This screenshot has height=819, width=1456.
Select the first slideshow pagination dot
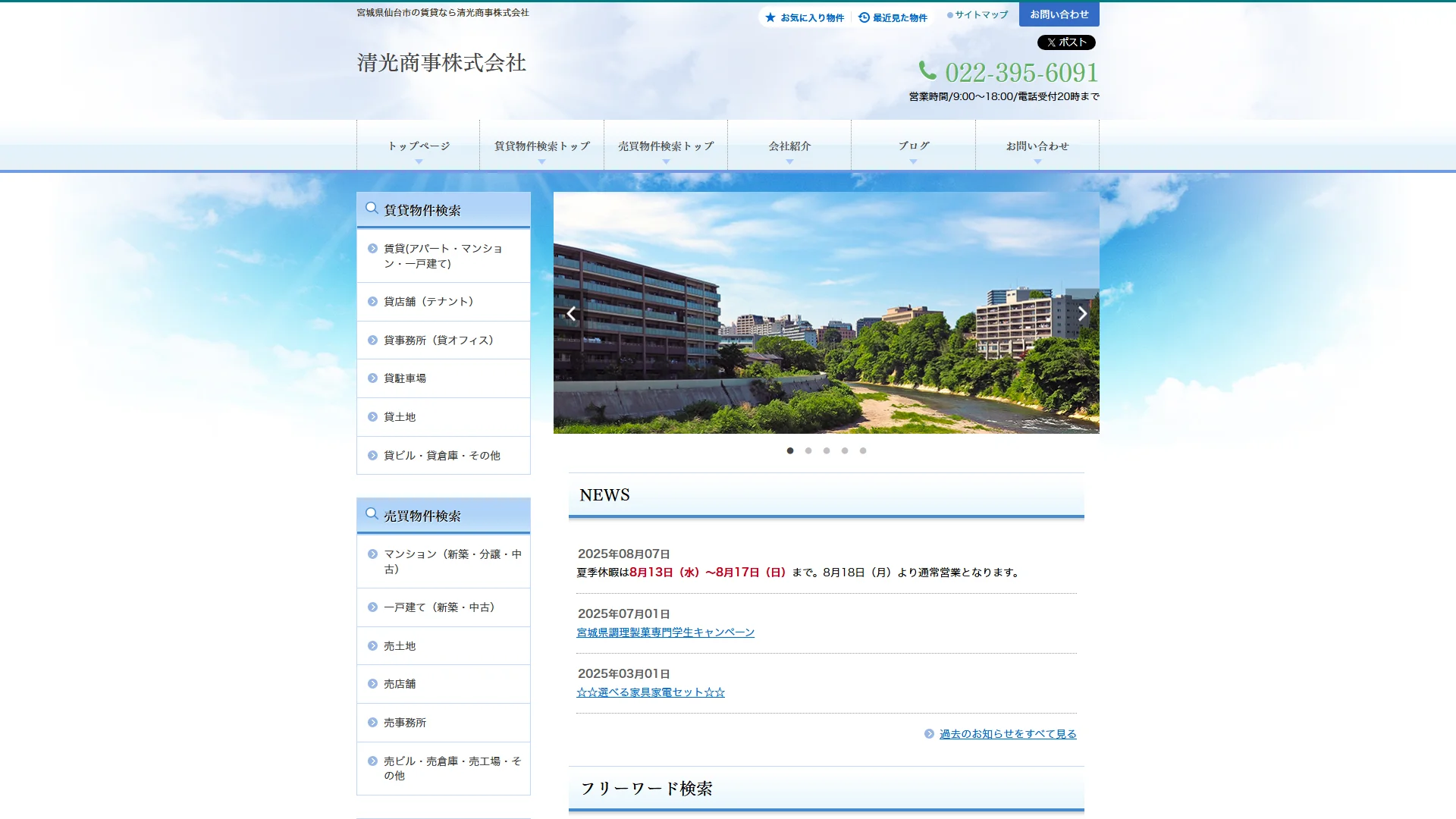coord(790,450)
